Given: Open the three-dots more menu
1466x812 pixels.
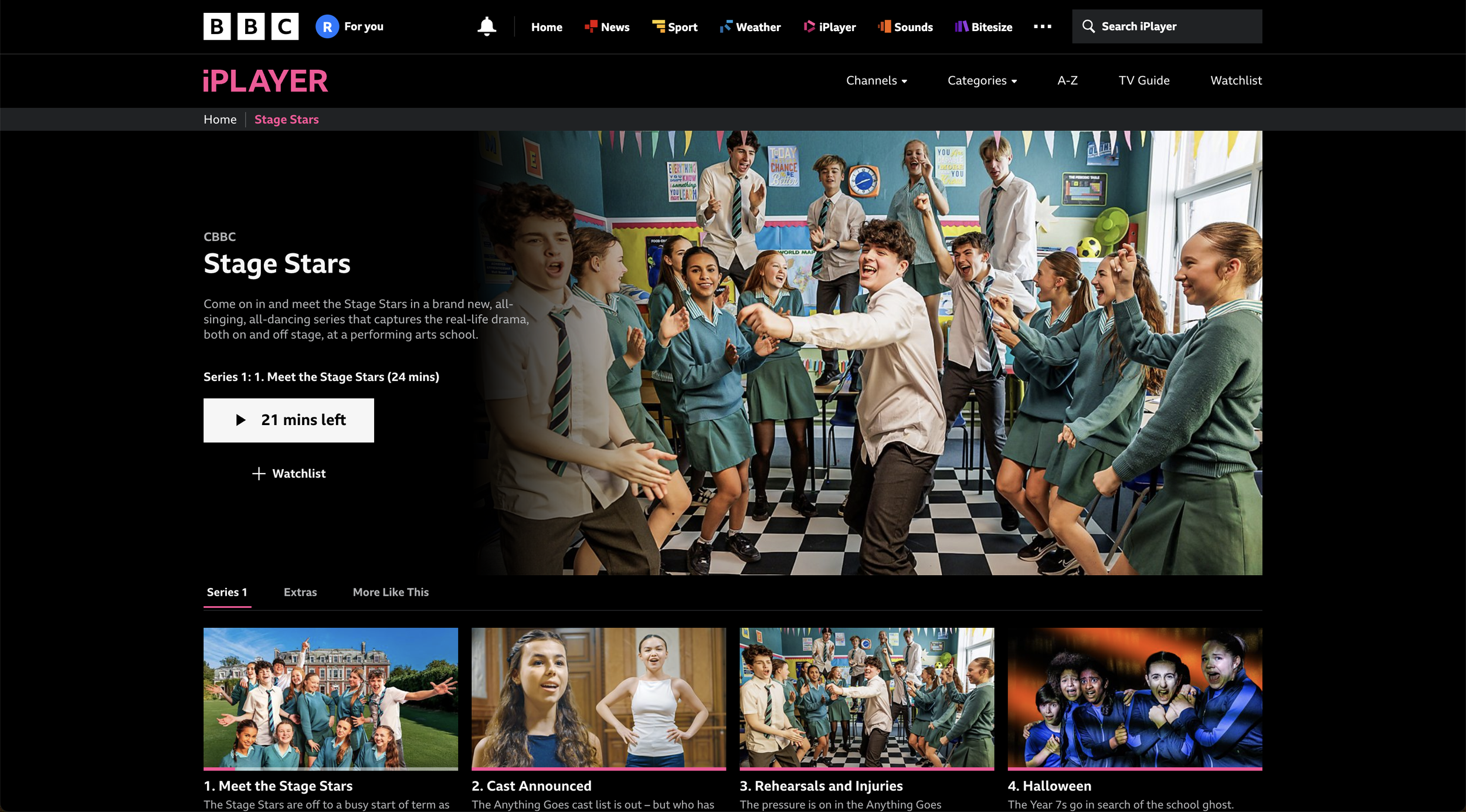Looking at the screenshot, I should [1042, 26].
